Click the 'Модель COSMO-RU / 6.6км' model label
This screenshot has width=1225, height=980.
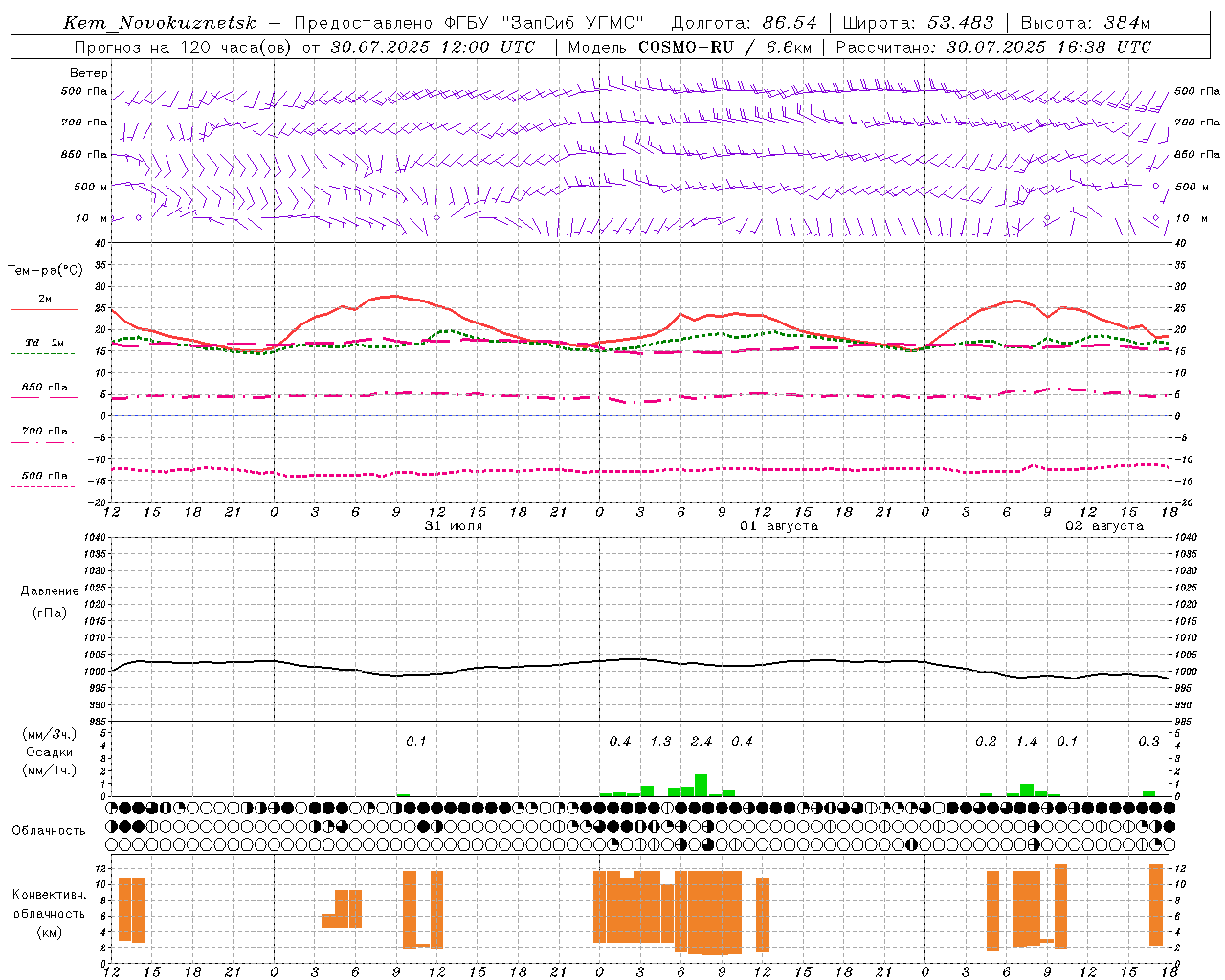[x=690, y=47]
